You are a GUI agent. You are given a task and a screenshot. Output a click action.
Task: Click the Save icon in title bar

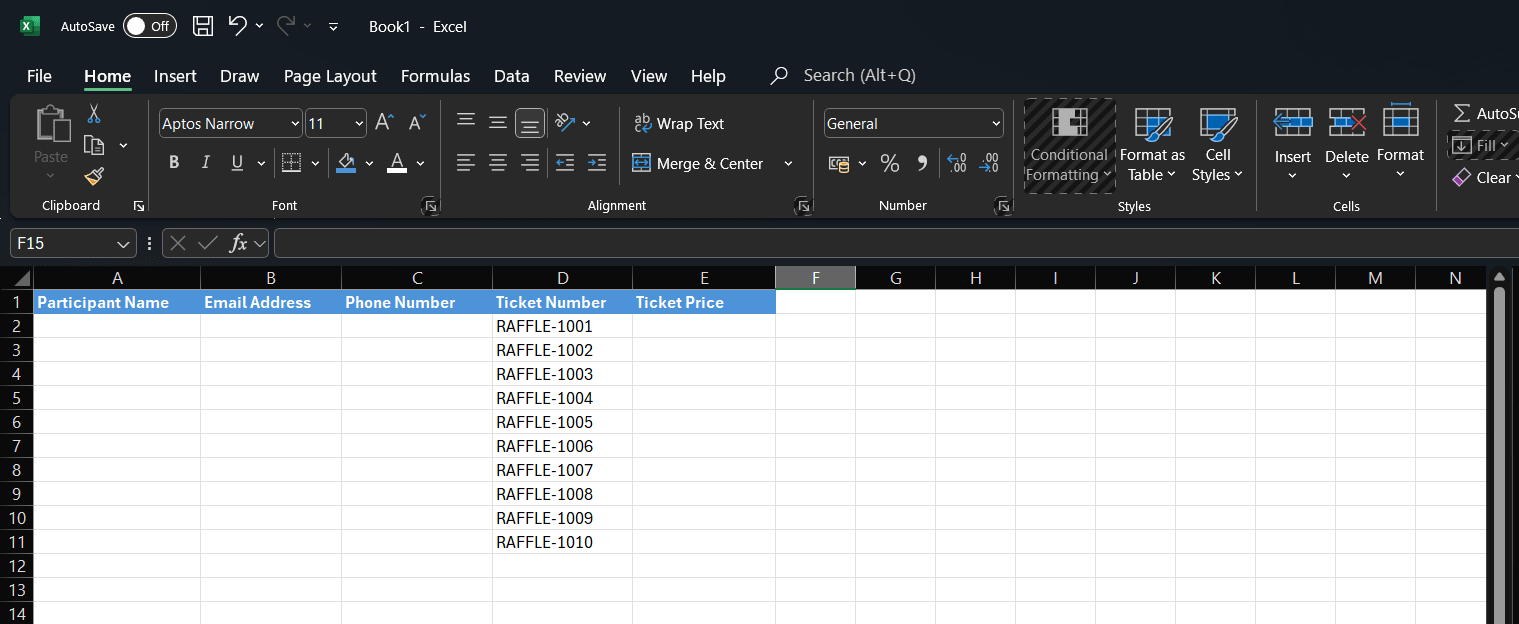tap(203, 27)
